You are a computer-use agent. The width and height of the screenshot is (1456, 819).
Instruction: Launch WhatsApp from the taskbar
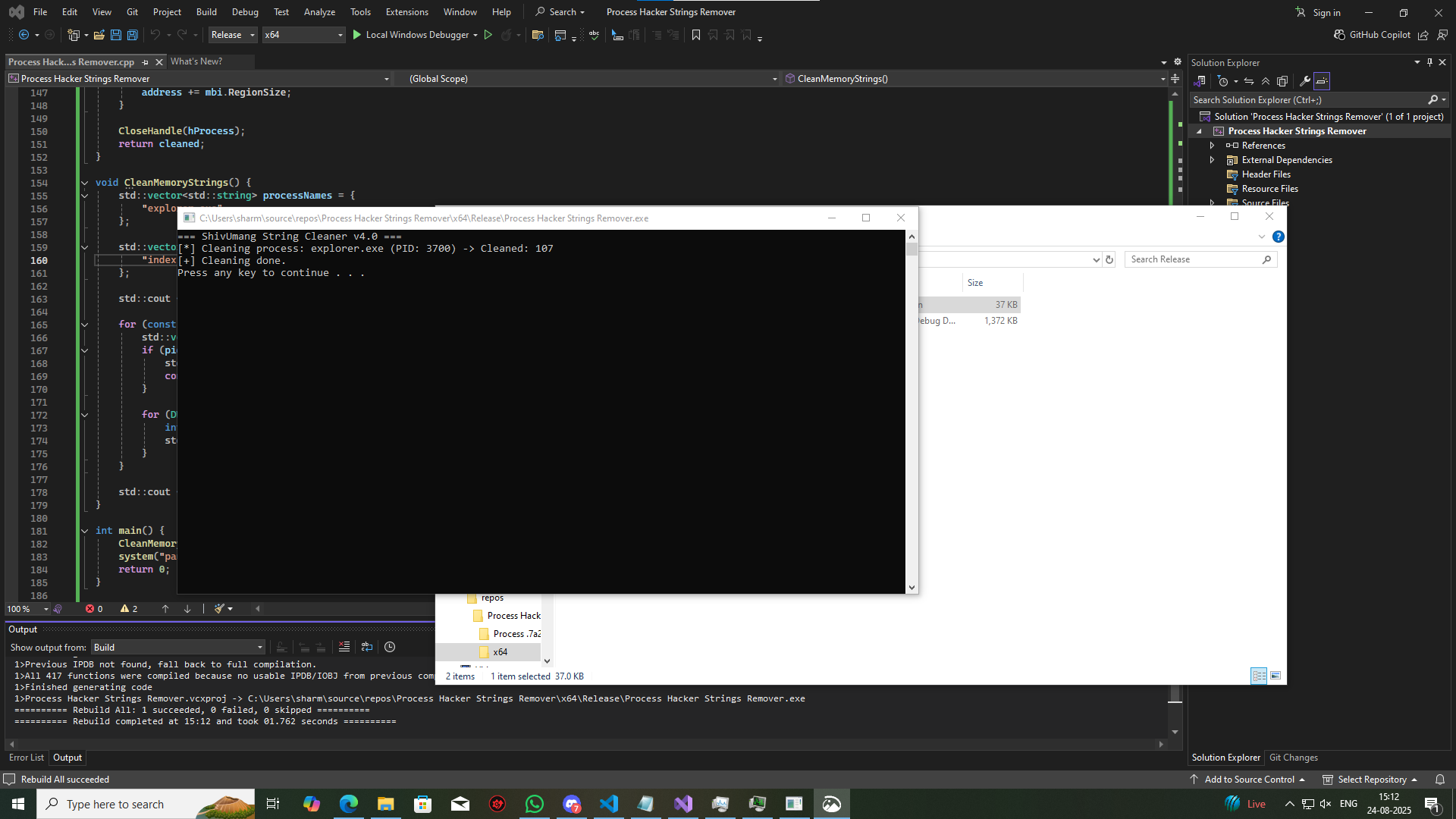(535, 804)
